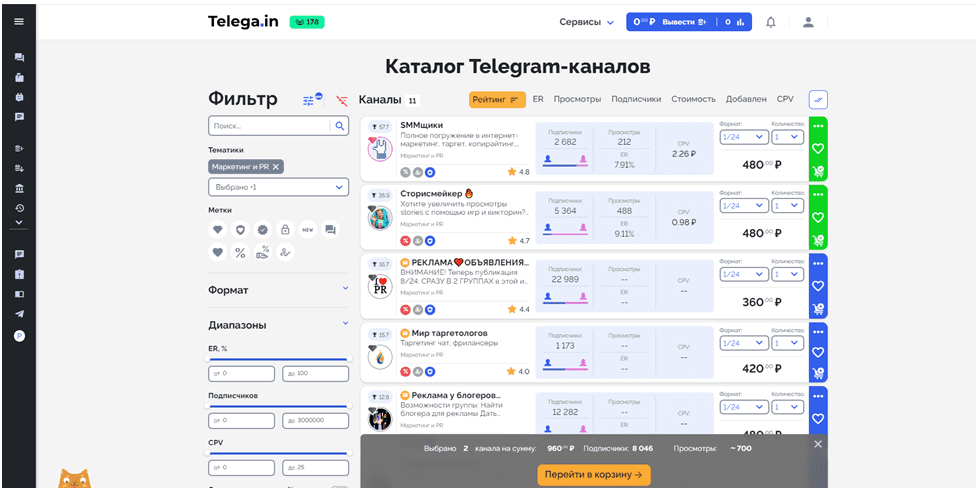Add Мир таргетологов to cart
Viewport: 978px width, 490px height.
pos(818,373)
